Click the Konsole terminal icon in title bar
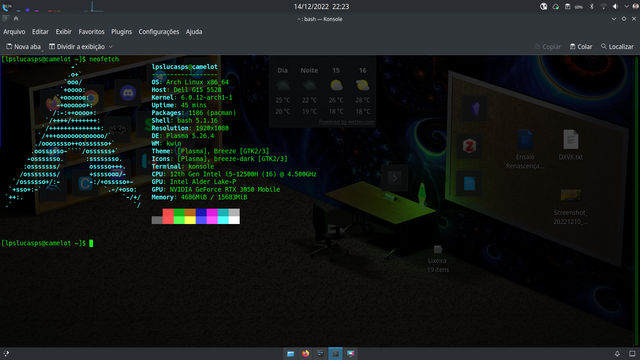This screenshot has width=640, height=360. (x=5, y=18)
